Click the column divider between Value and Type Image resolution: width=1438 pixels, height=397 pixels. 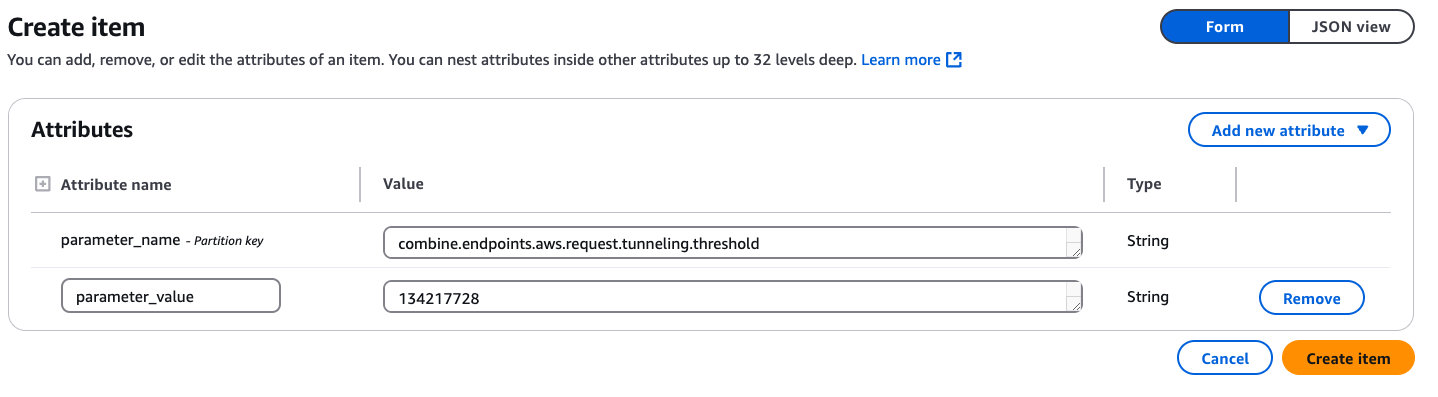[1104, 184]
